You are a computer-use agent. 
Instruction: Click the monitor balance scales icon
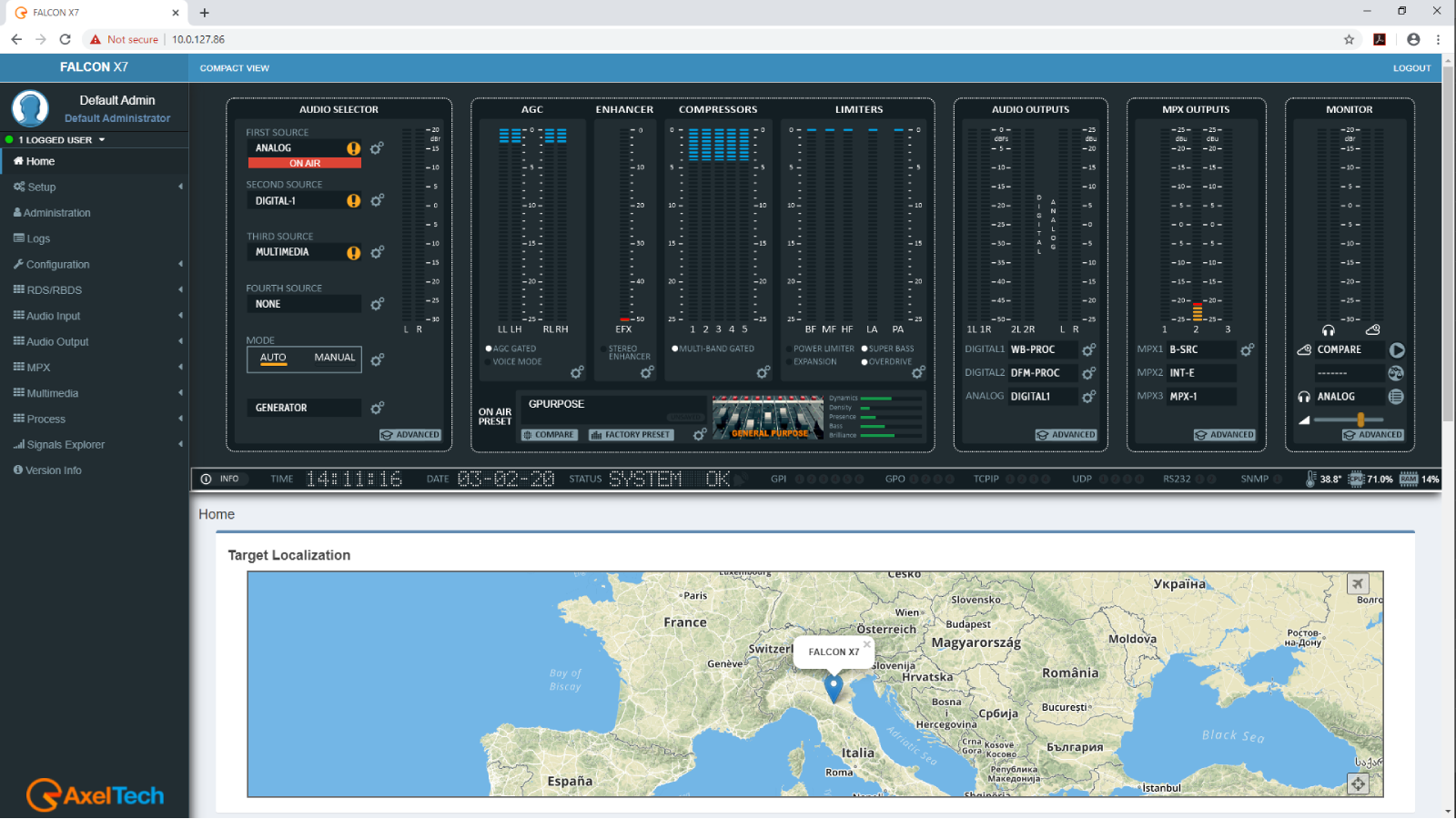[x=1396, y=373]
